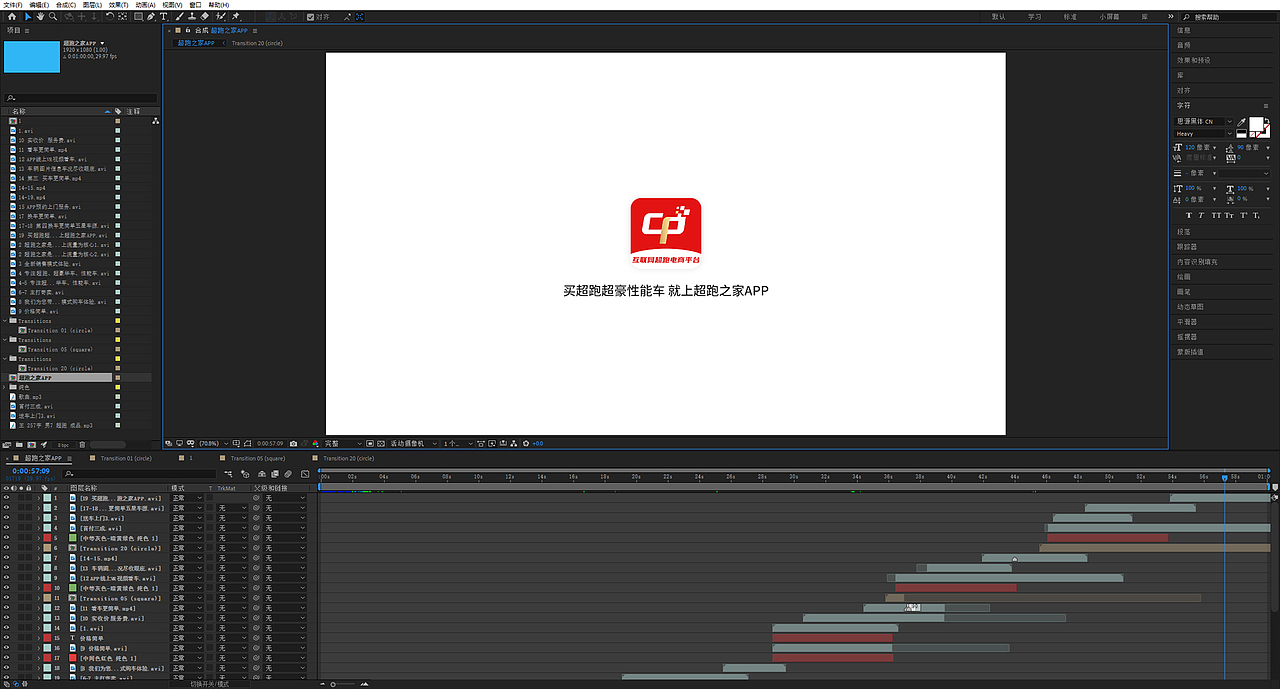Switch to Transition 05 (square) timeline tab
This screenshot has width=1280, height=689.
pyautogui.click(x=257, y=458)
